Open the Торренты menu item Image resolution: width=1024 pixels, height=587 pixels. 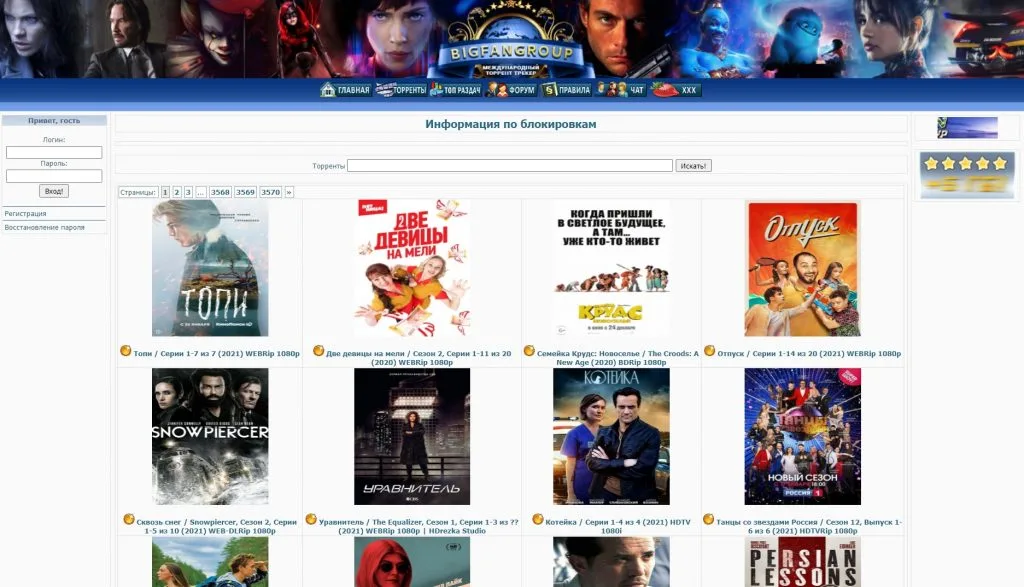pos(401,90)
